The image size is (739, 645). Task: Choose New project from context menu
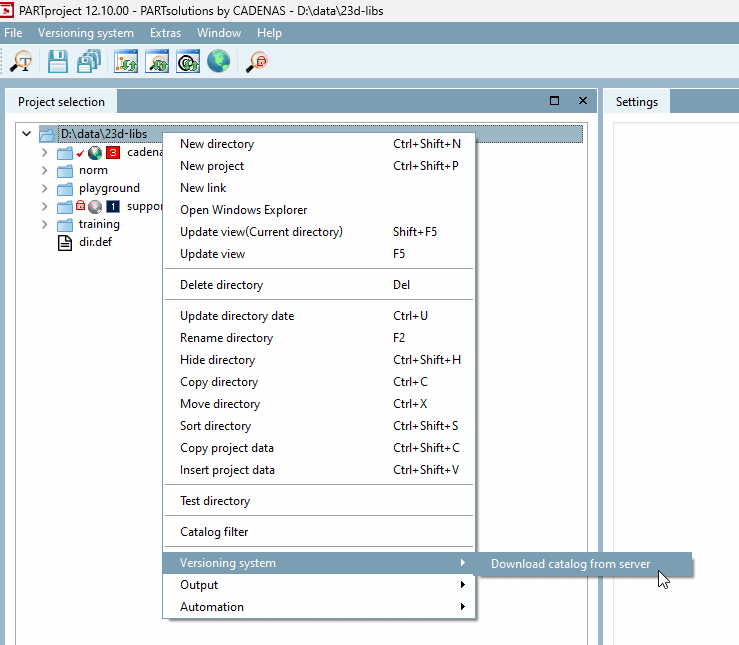(x=212, y=166)
